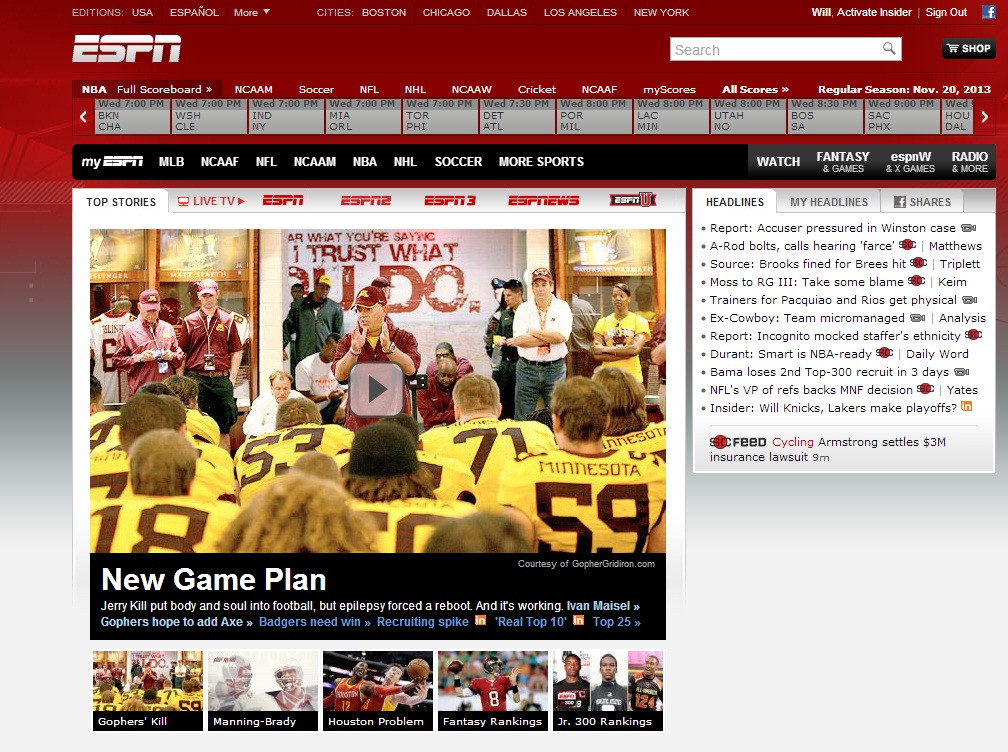Click SC icon beside A-Rod headline
This screenshot has height=752, width=1008.
tap(908, 245)
